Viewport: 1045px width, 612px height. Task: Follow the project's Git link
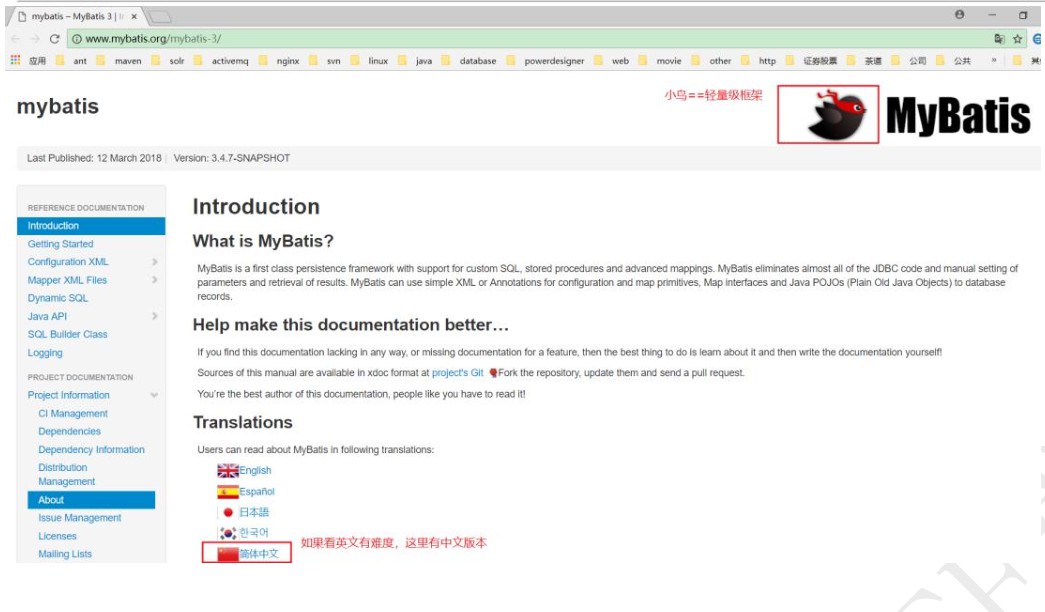(x=458, y=373)
